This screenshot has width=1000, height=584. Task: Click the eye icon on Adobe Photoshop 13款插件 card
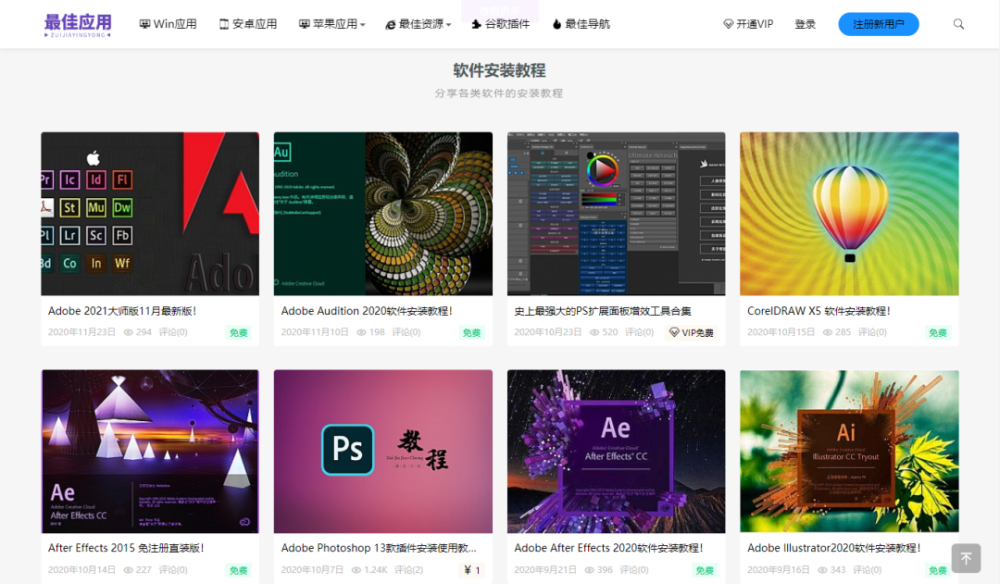(x=357, y=570)
